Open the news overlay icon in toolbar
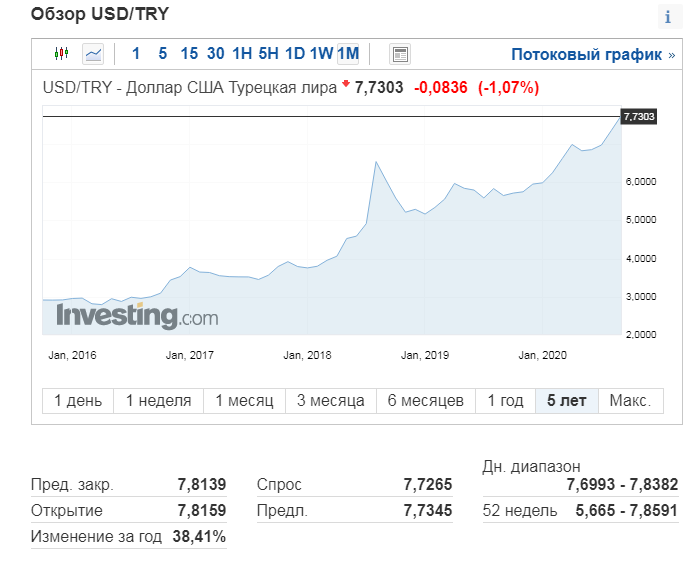 [x=400, y=54]
